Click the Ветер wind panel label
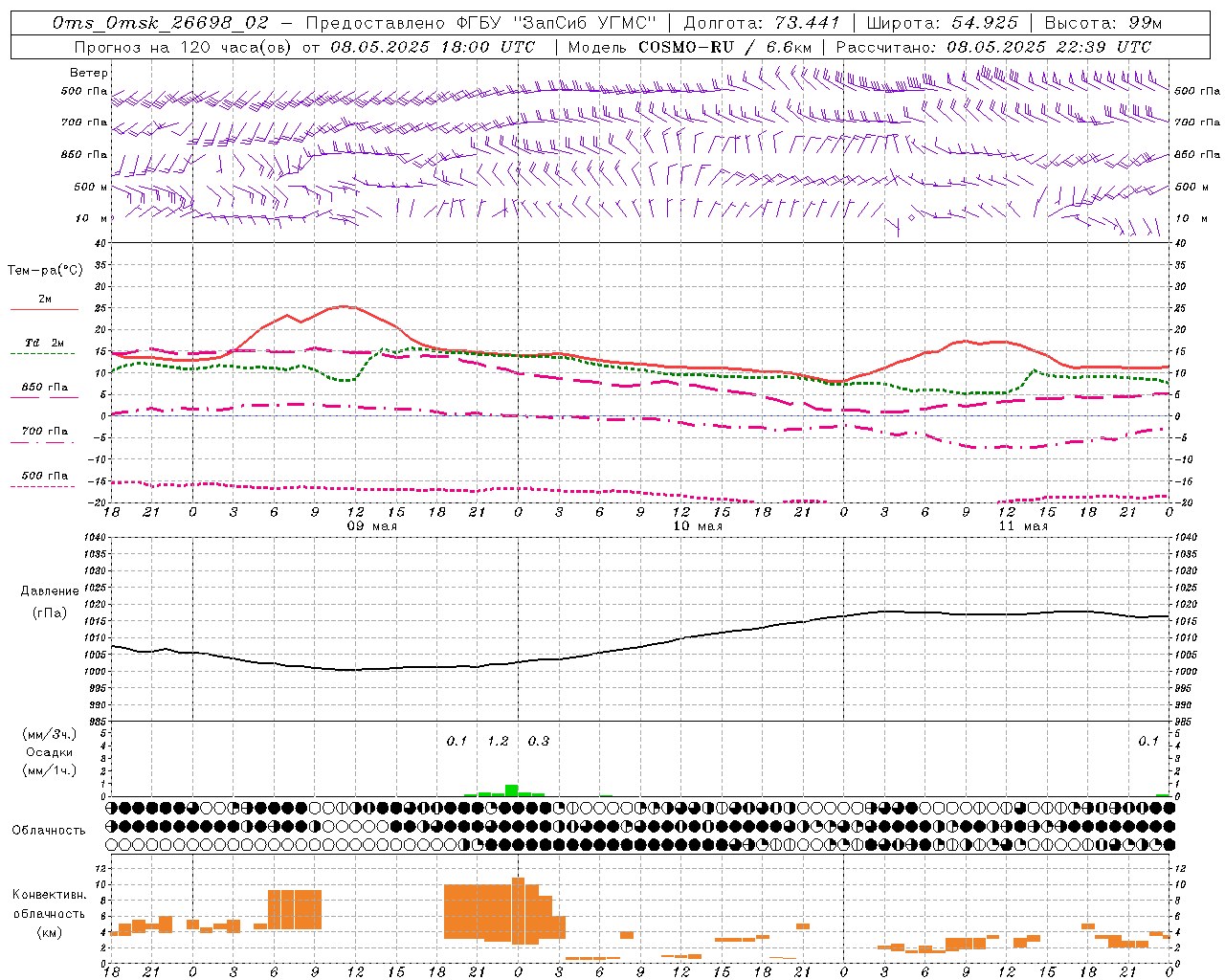Image resolution: width=1225 pixels, height=980 pixels. (89, 73)
